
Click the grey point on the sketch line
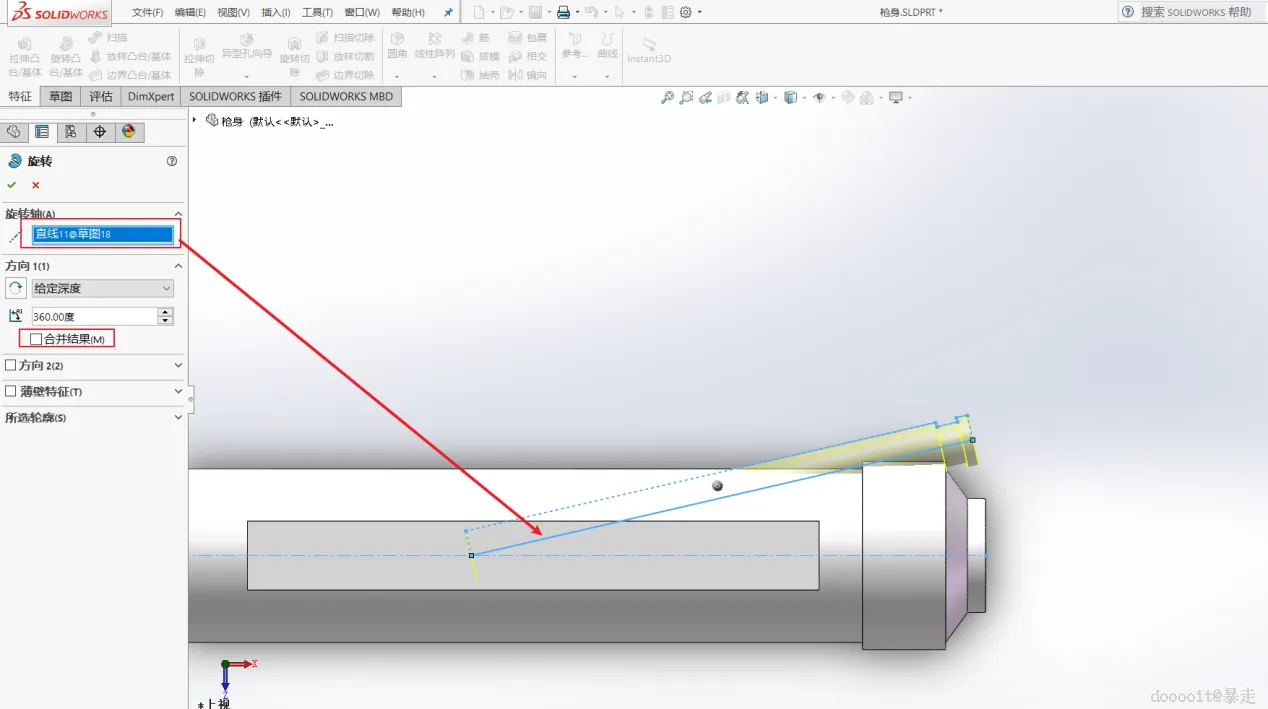click(x=717, y=485)
